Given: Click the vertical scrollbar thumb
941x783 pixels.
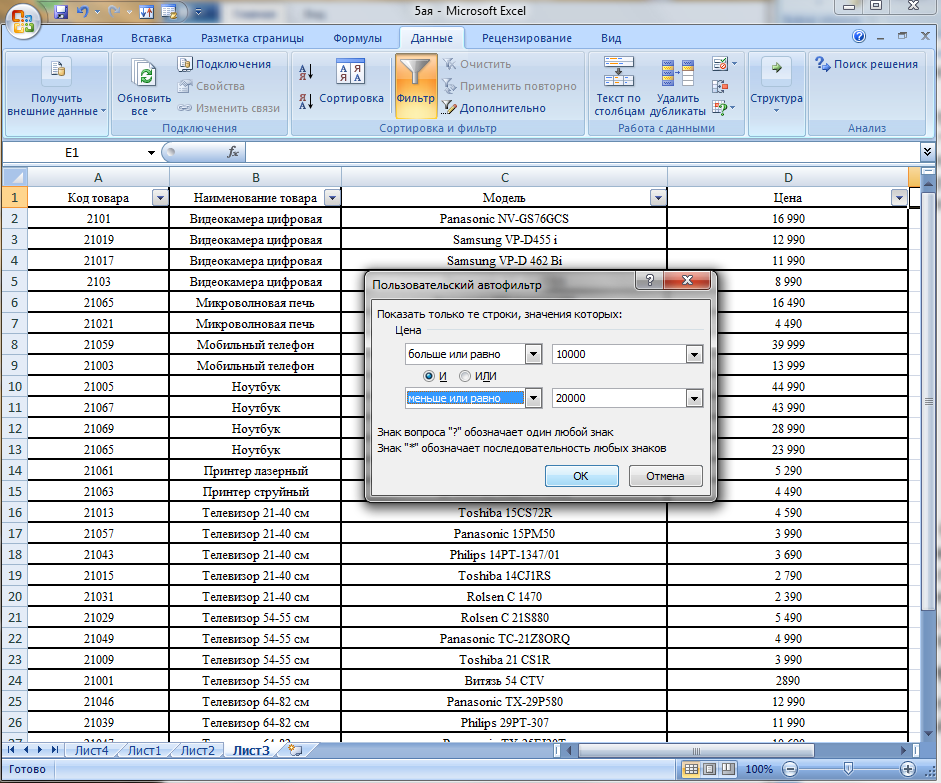Looking at the screenshot, I should 928,401.
